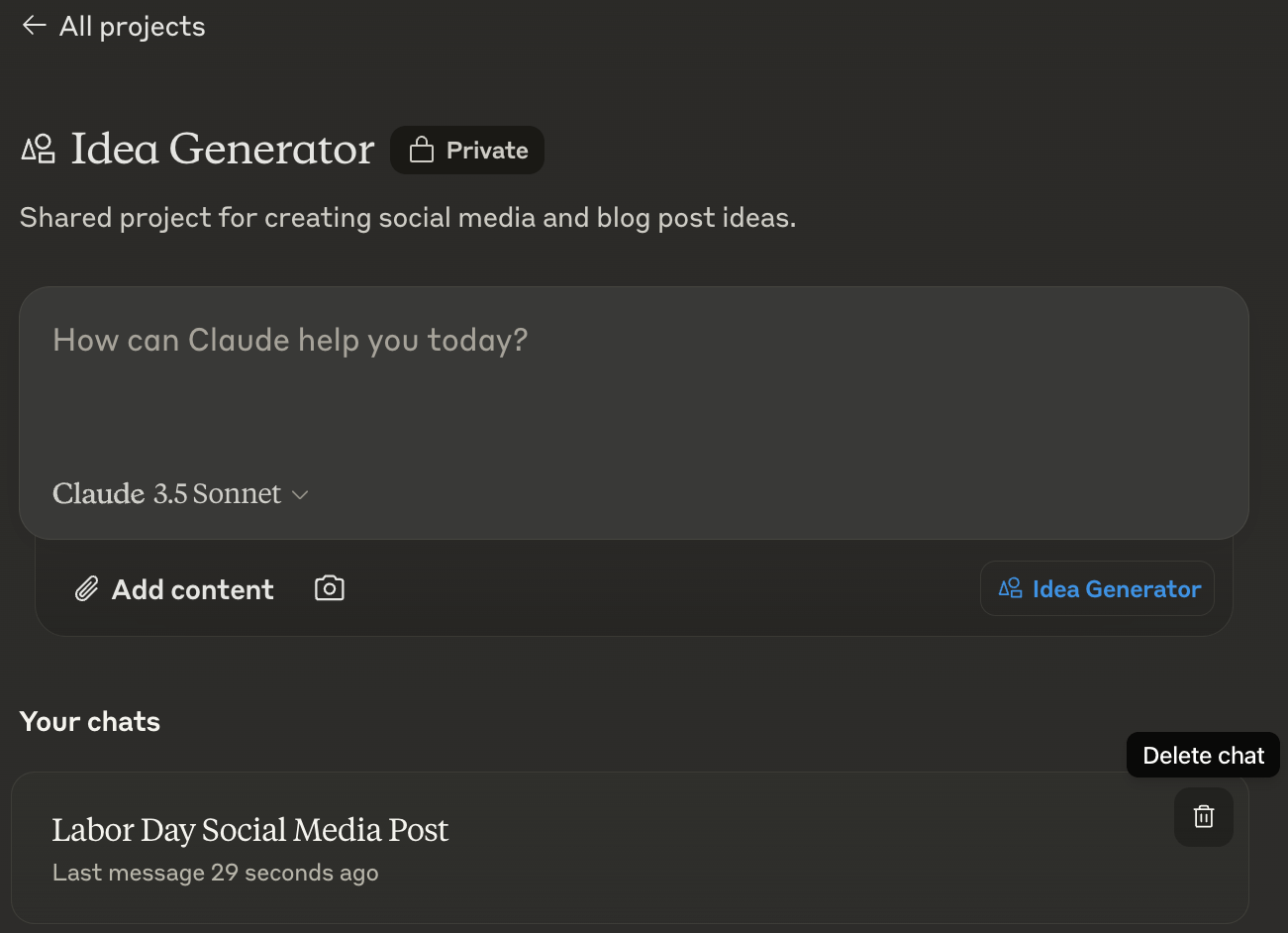This screenshot has width=1288, height=933.
Task: Click the camera screenshot icon
Action: (330, 588)
